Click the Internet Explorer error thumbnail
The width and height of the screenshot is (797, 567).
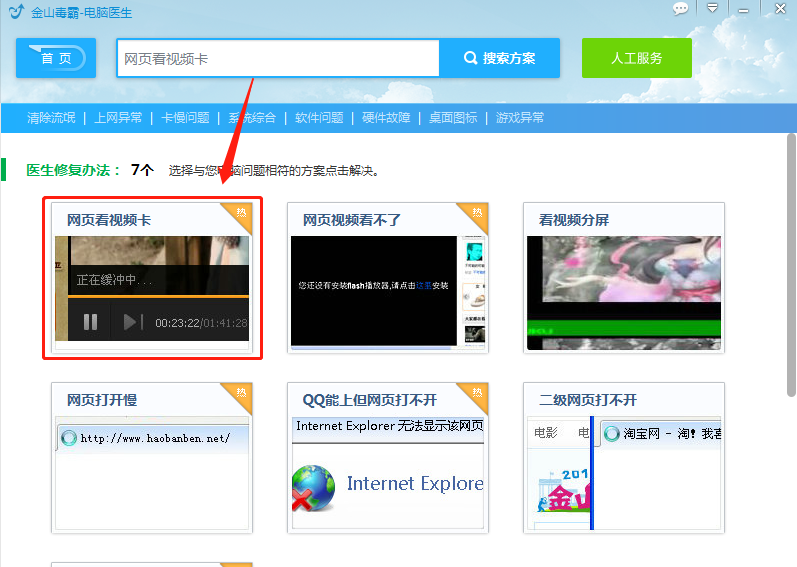click(388, 472)
